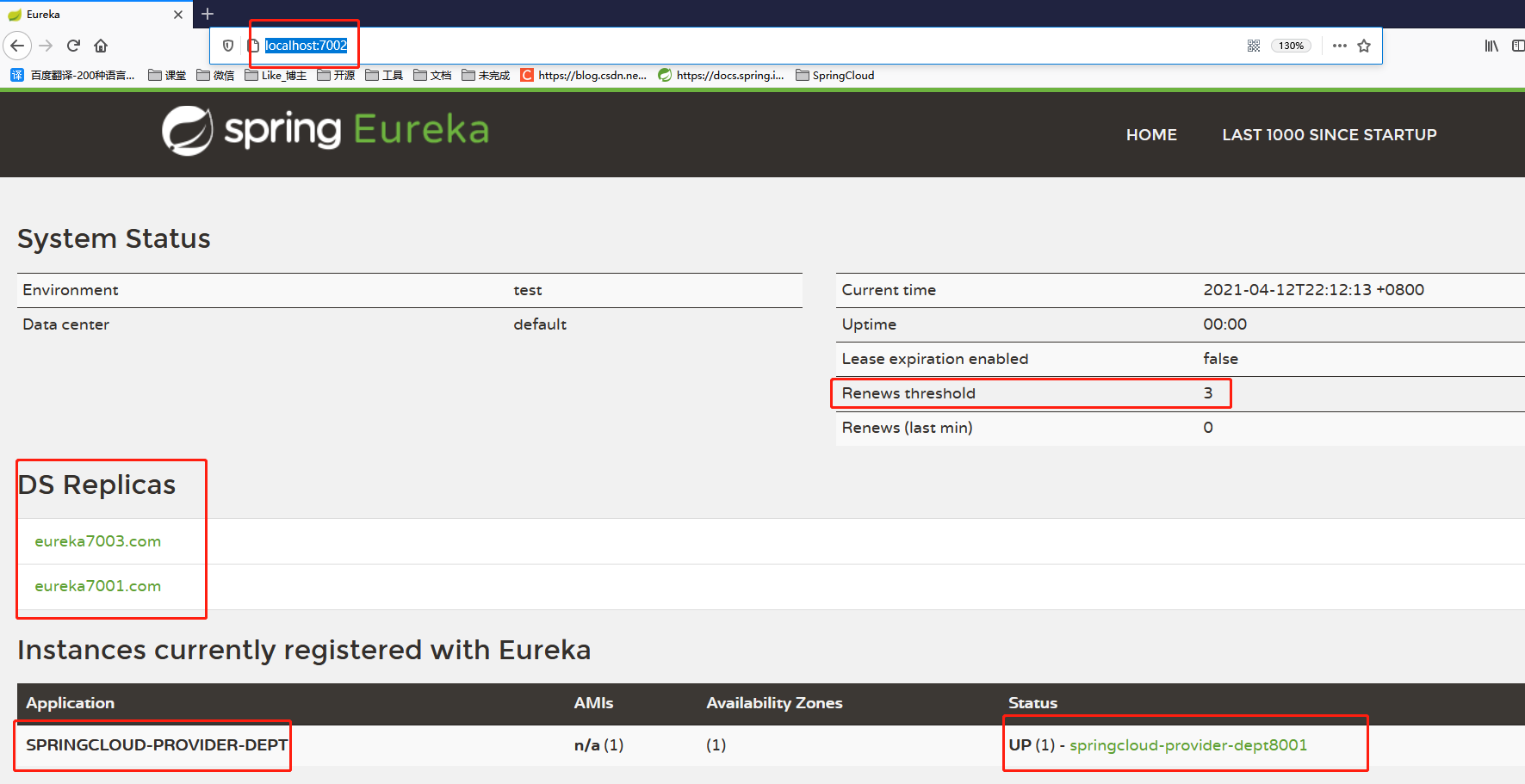The width and height of the screenshot is (1525, 784).
Task: Open replica eureka7003.com link
Action: [98, 541]
